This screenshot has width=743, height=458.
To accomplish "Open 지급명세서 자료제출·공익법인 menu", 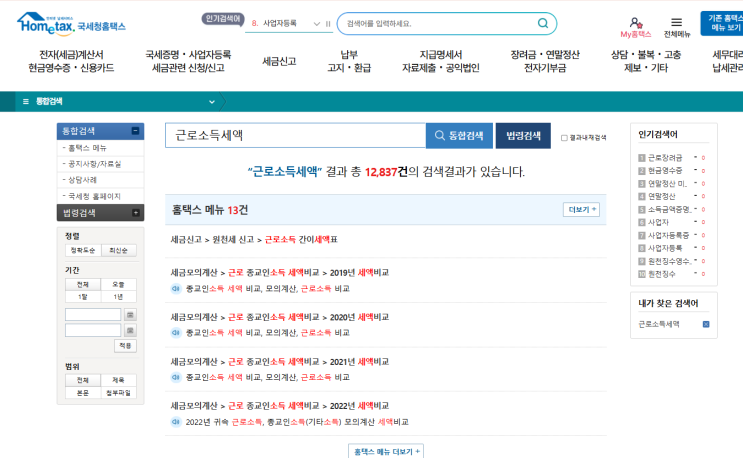I will tap(441, 61).
